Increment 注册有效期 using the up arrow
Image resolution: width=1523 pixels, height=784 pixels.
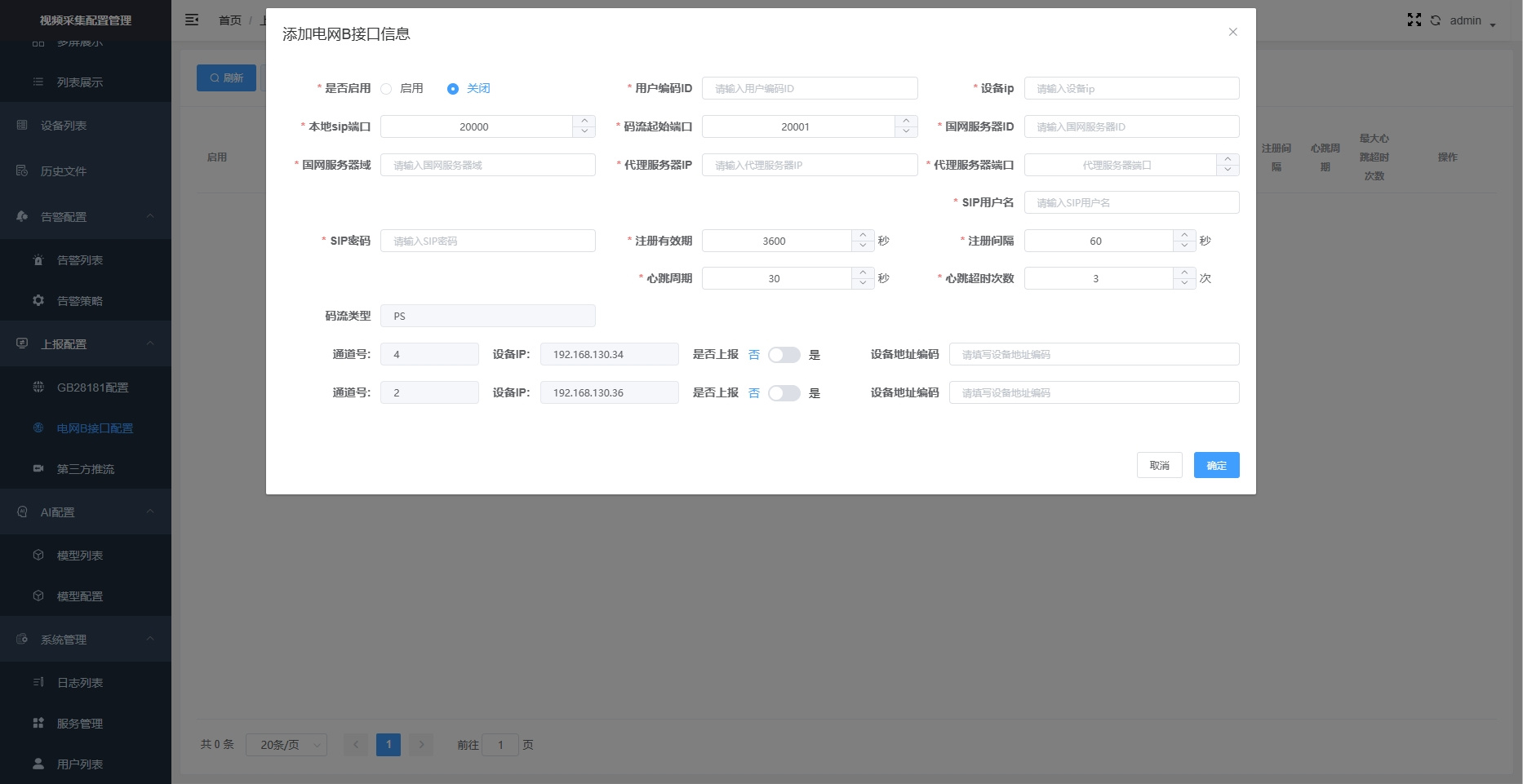point(863,236)
